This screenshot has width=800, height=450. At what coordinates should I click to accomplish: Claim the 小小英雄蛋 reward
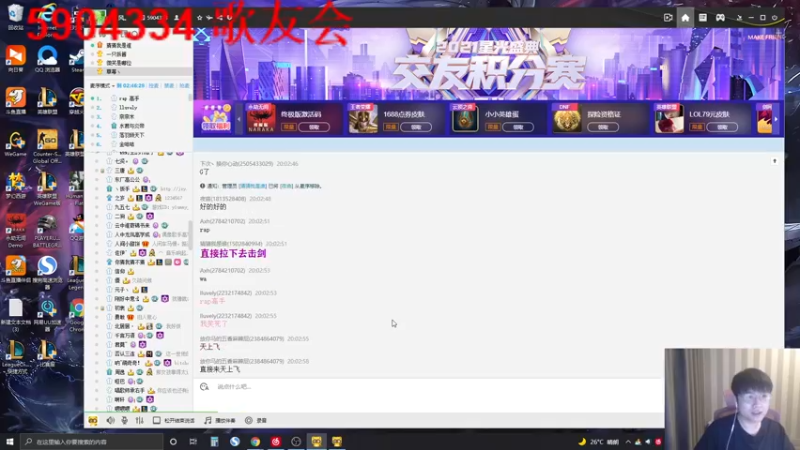(x=518, y=127)
